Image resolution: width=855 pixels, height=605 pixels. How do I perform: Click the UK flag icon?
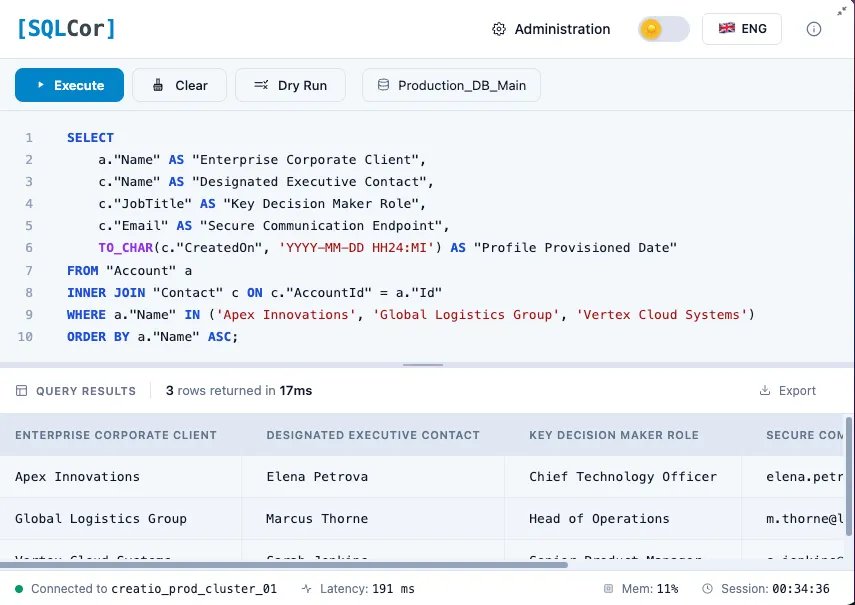click(x=726, y=28)
